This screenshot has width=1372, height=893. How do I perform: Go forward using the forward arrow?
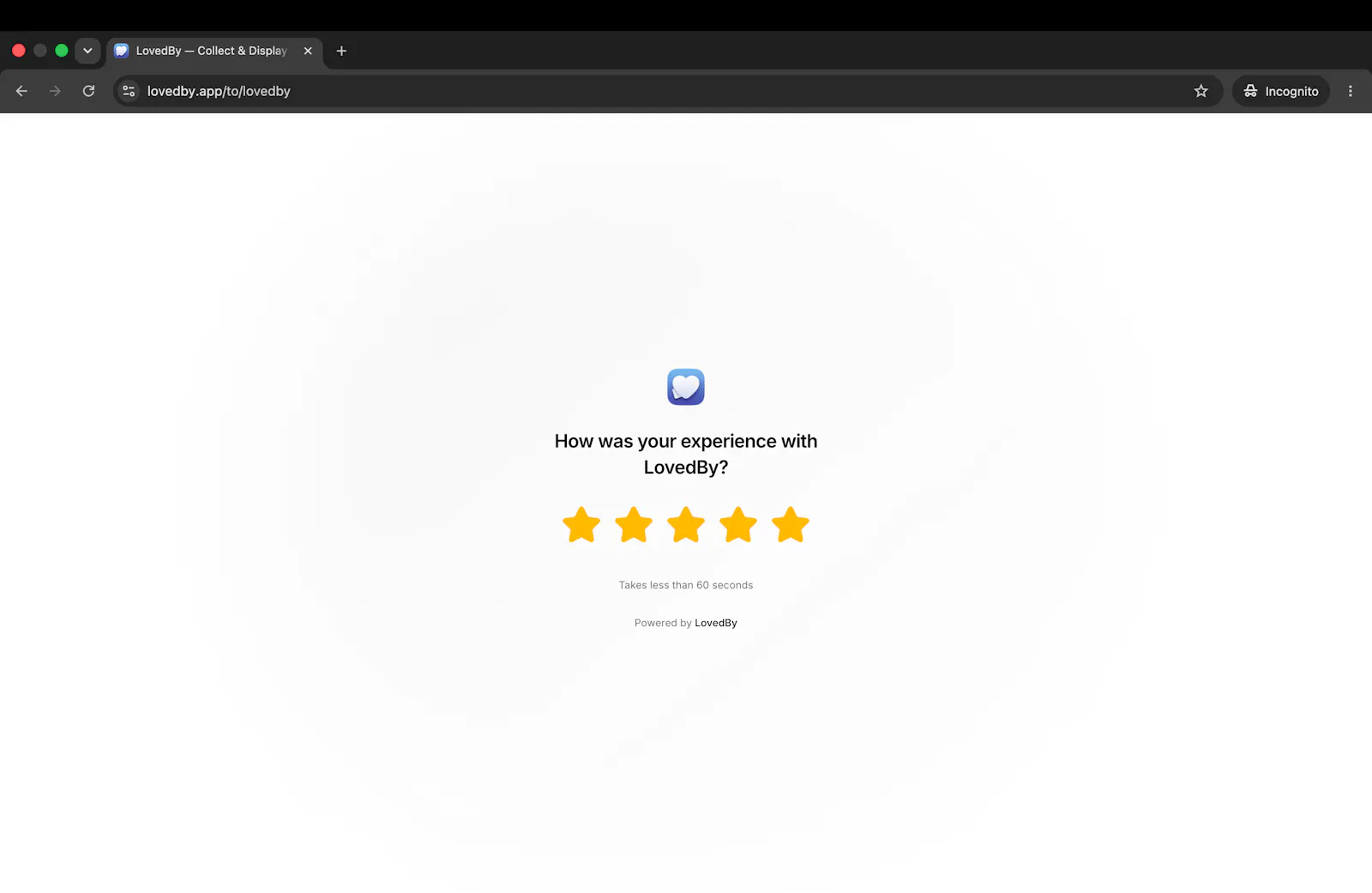pyautogui.click(x=55, y=91)
